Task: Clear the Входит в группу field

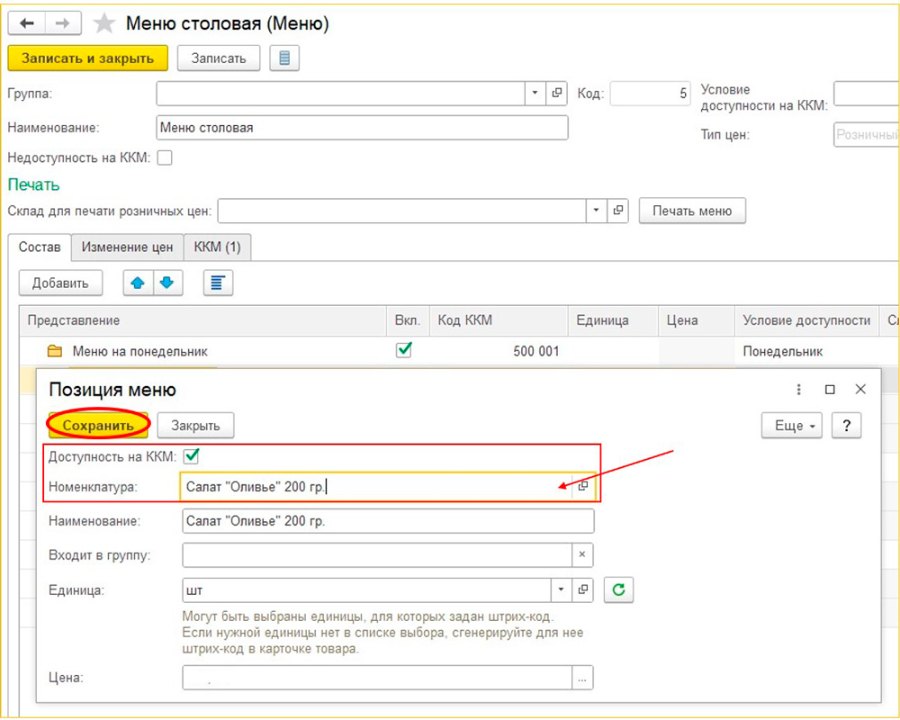Action: click(582, 555)
